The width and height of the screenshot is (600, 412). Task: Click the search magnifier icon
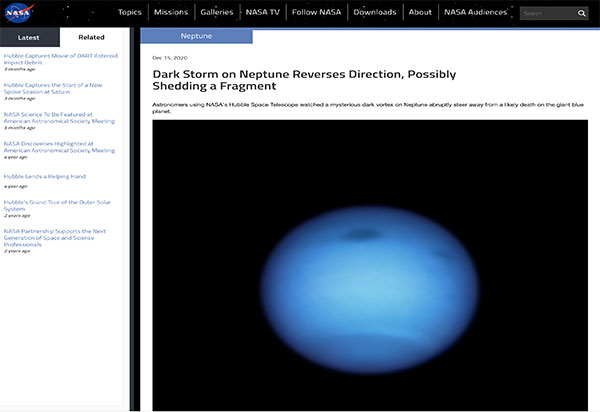click(x=582, y=13)
